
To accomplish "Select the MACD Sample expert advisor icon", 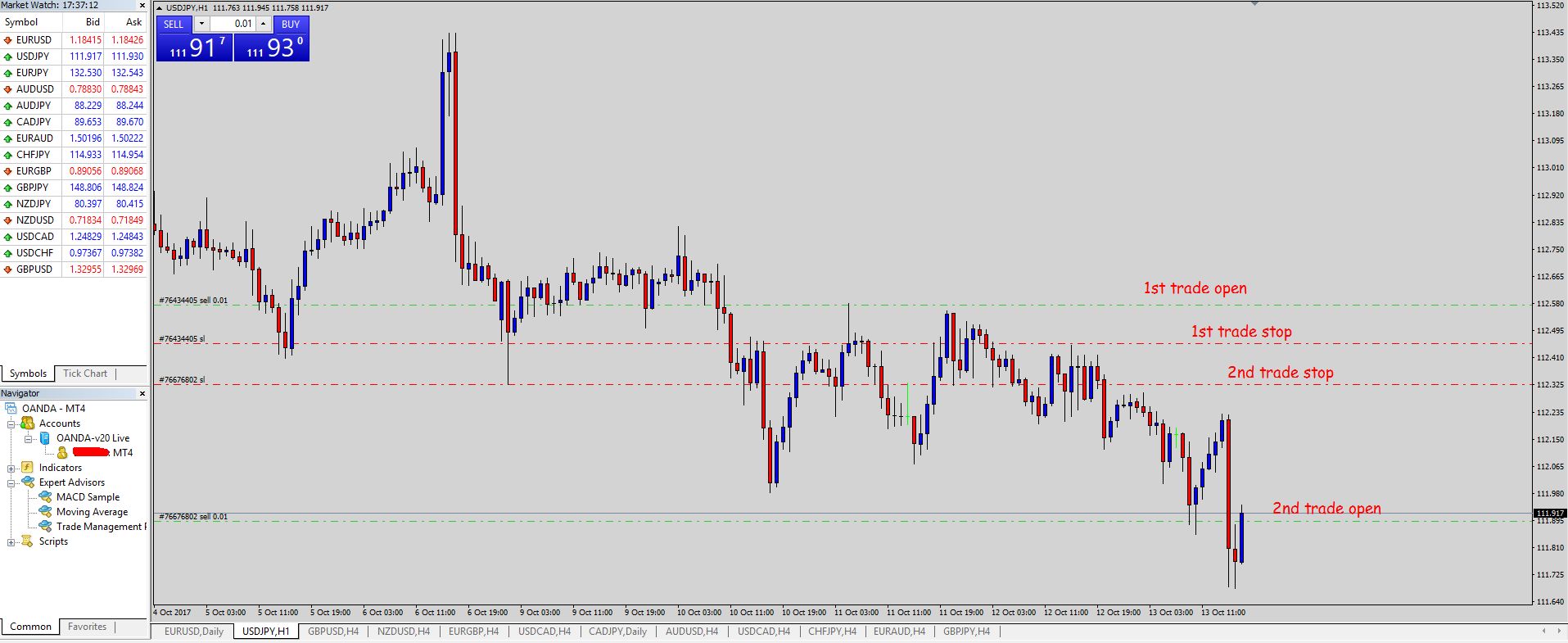I will click(45, 497).
